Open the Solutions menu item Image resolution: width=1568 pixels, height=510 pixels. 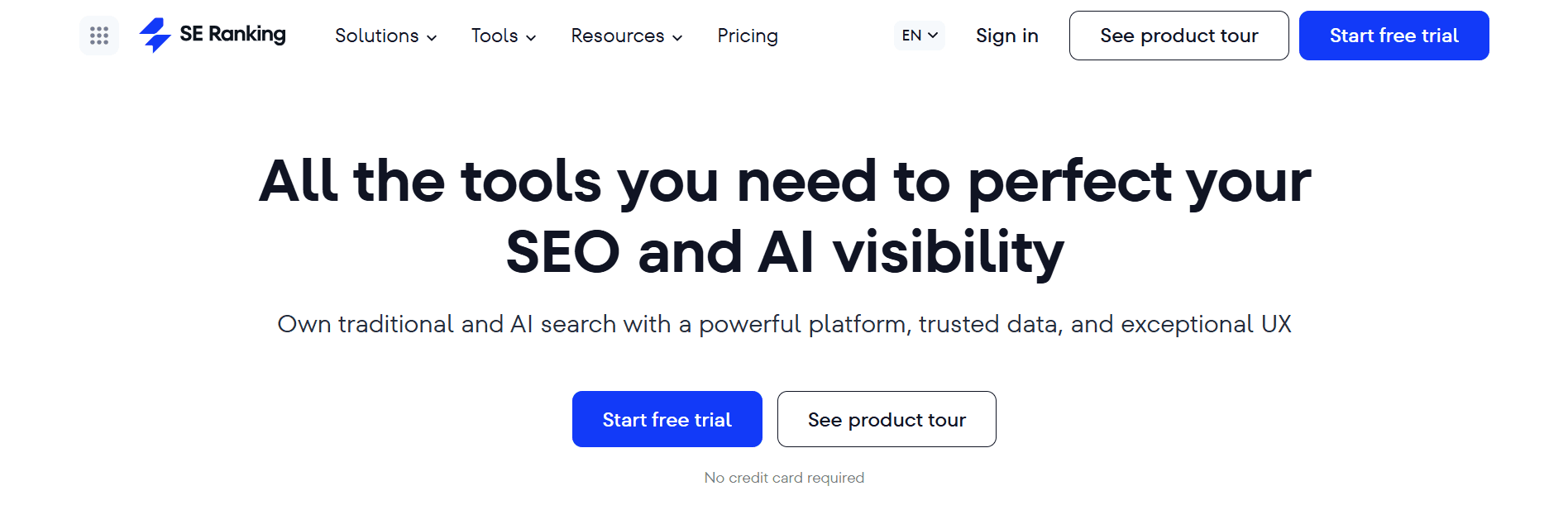377,36
